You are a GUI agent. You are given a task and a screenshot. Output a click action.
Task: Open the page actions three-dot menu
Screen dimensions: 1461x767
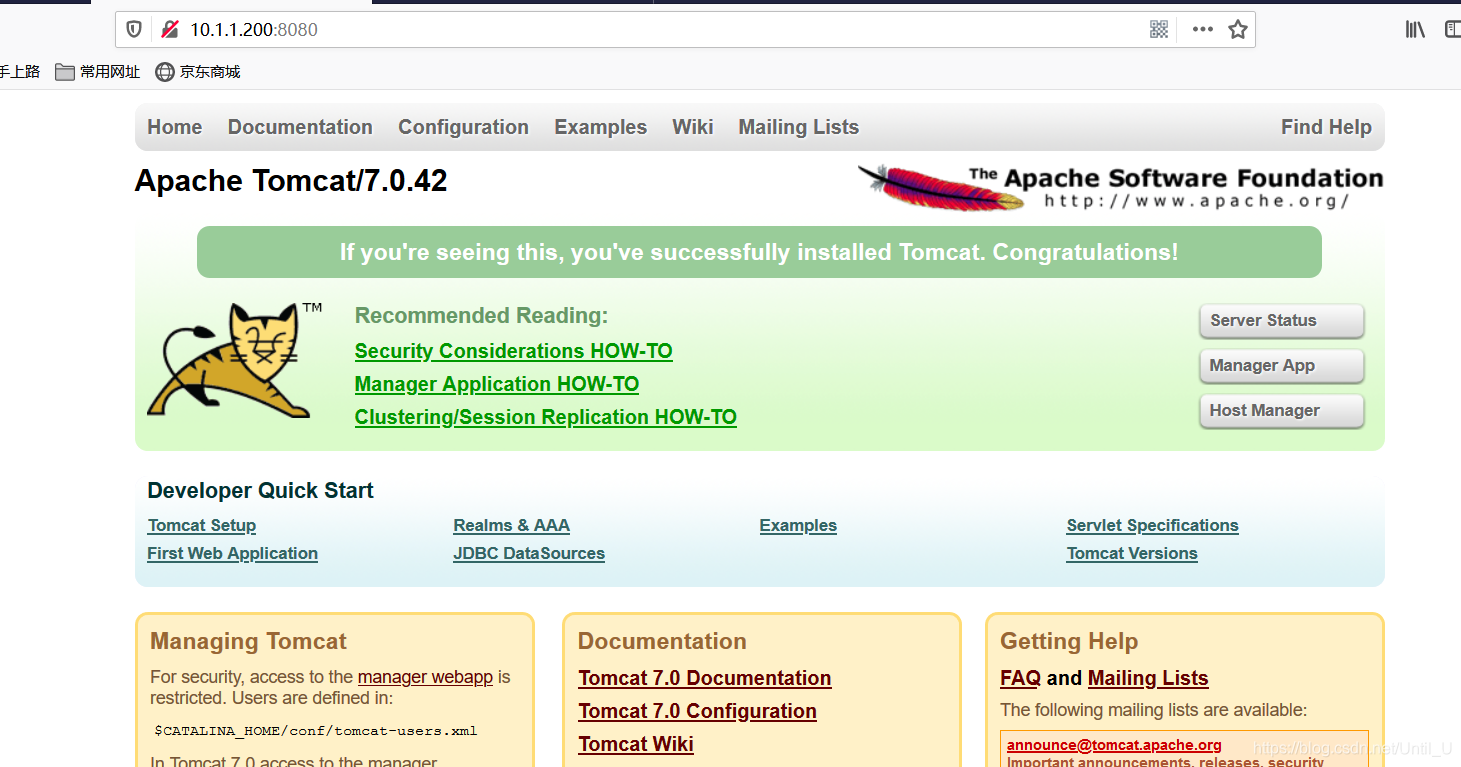coord(1202,29)
